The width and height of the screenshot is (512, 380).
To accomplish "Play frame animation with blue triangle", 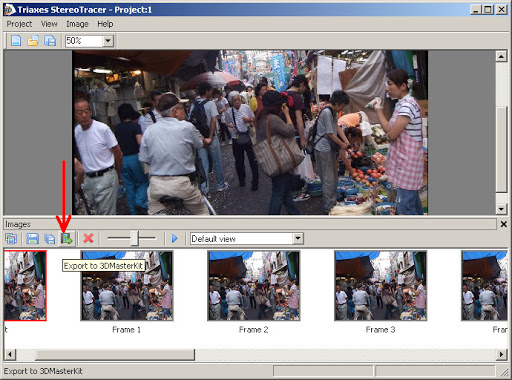I will [174, 239].
